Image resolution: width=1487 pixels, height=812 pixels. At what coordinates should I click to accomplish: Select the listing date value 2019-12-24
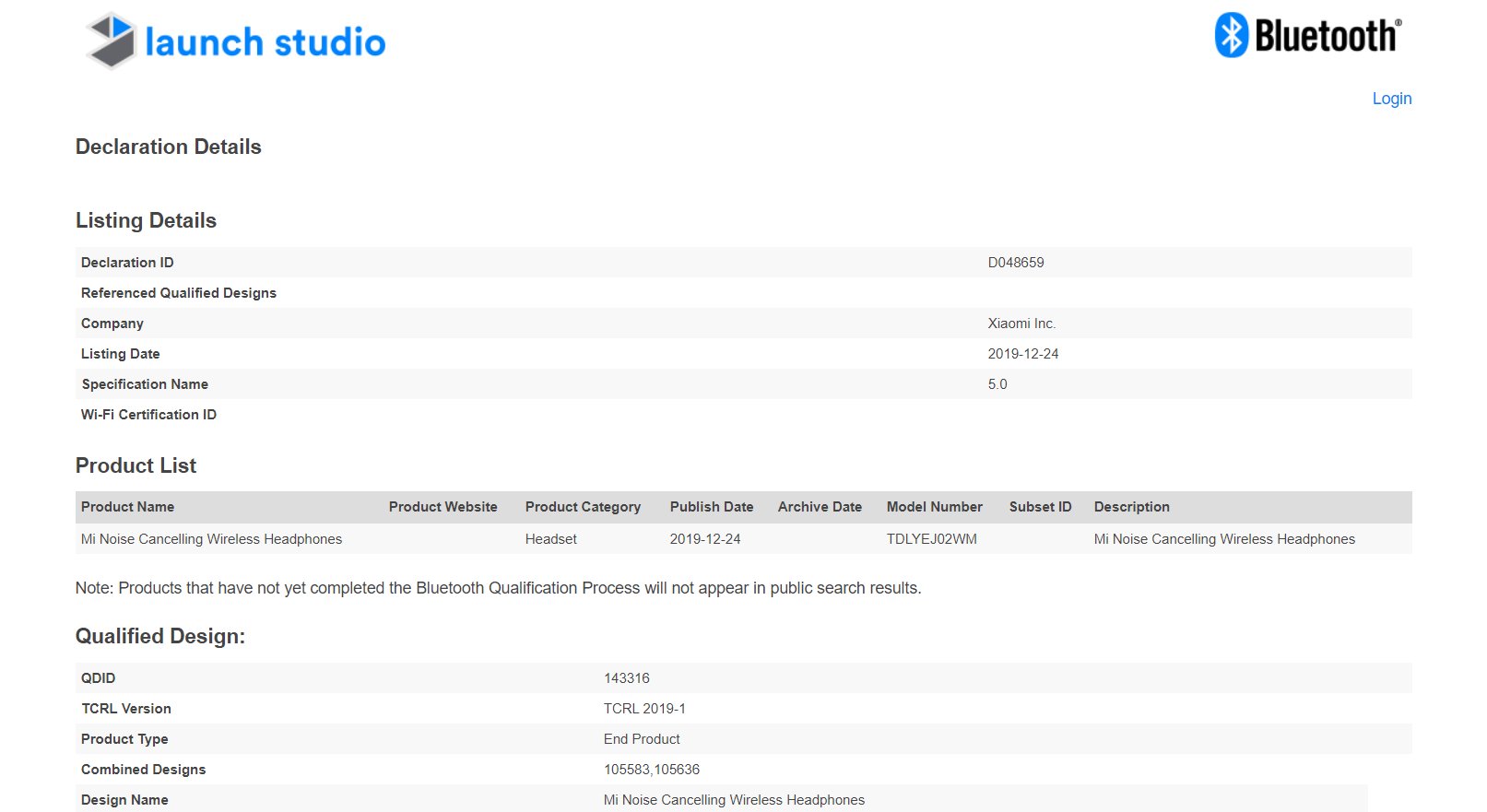point(1023,354)
